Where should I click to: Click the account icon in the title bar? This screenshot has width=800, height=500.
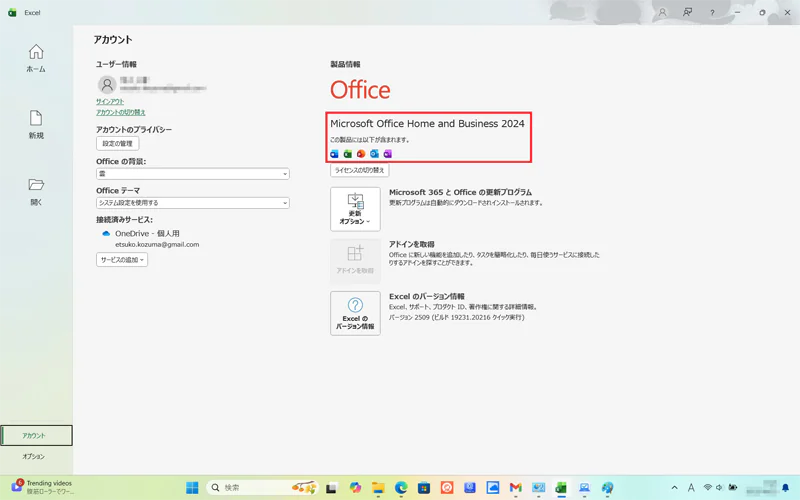(x=662, y=12)
